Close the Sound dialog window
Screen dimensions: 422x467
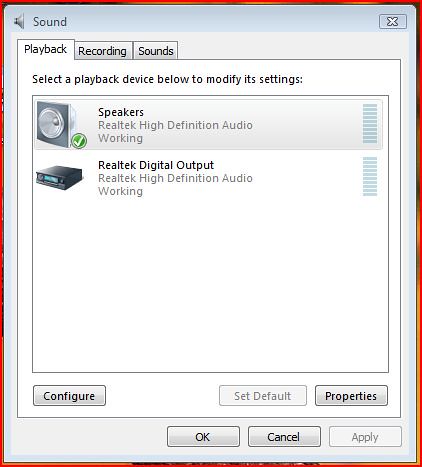click(x=393, y=22)
